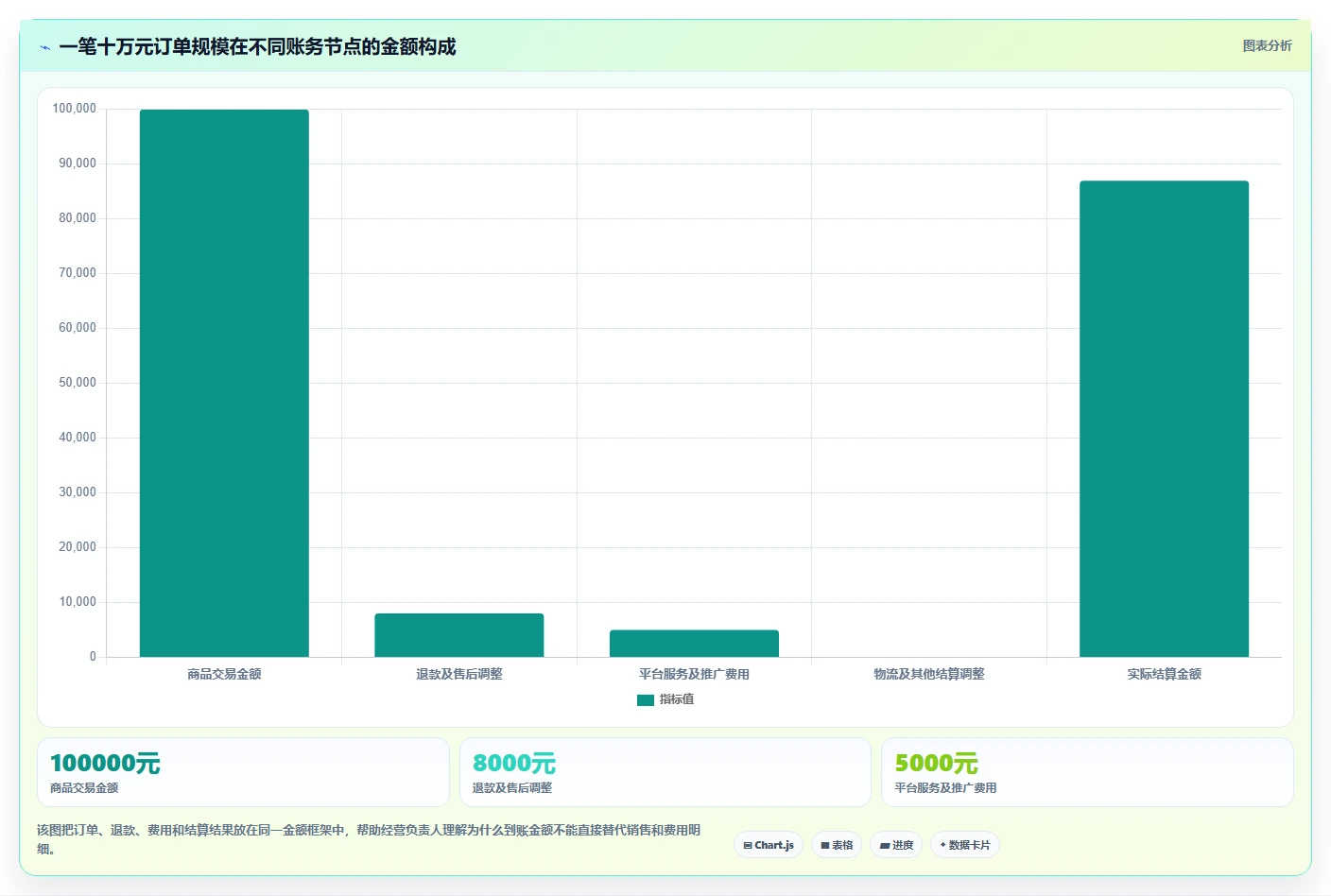Click the 100000元 data card
Viewport: 1331px width, 896px height.
pos(243,772)
